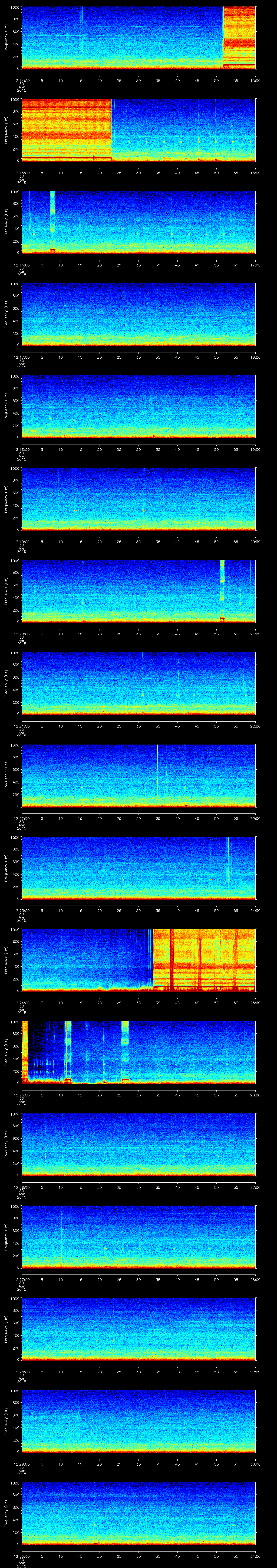Click the 12:17:00 start time label
The height and width of the screenshot is (1568, 277).
(21, 357)
